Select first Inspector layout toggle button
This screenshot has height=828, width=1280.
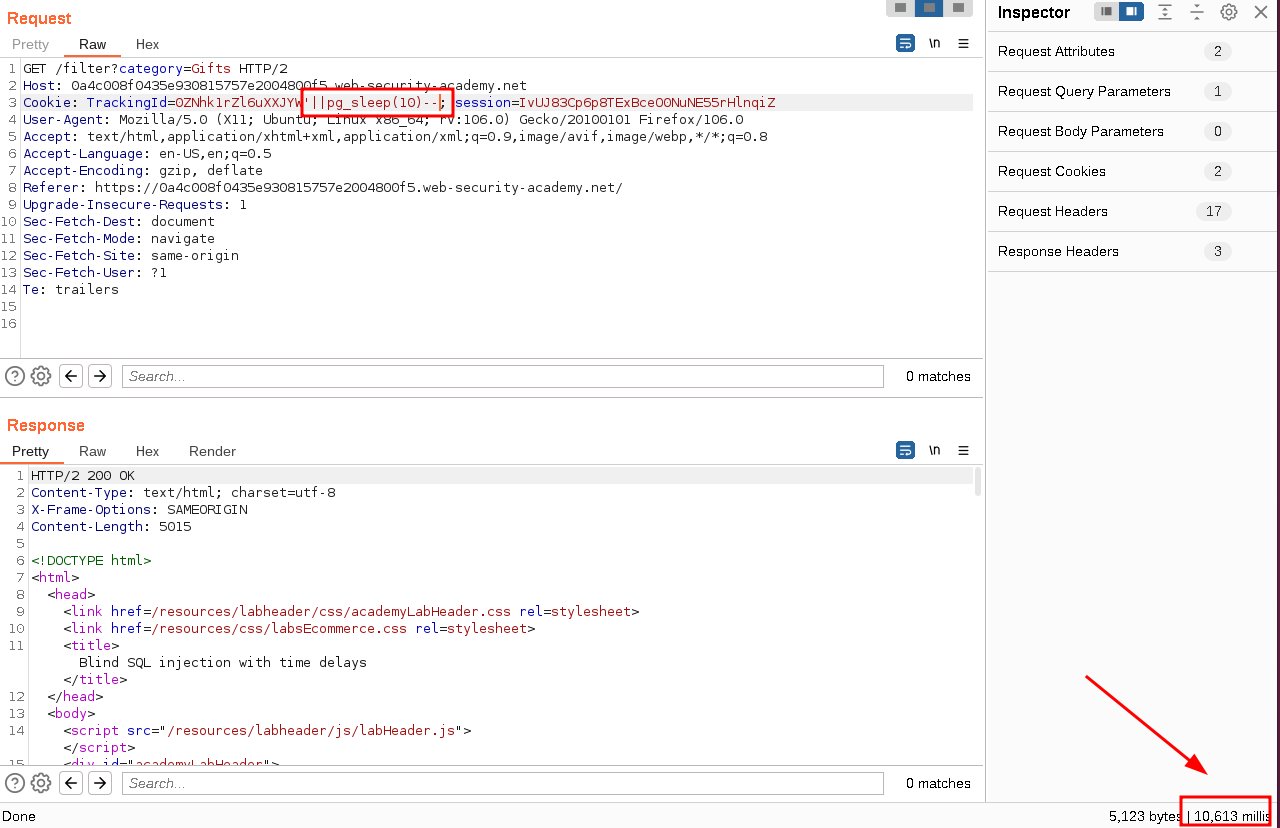click(x=1106, y=12)
